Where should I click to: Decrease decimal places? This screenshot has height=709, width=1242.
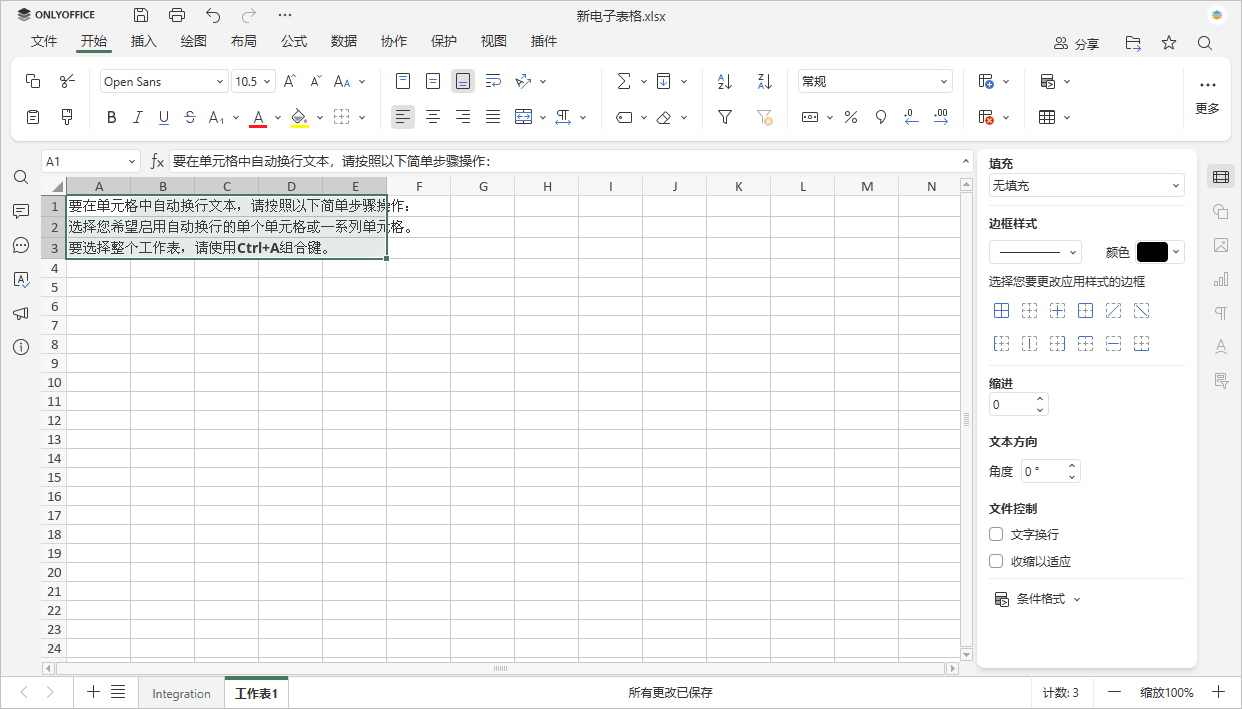(x=910, y=117)
